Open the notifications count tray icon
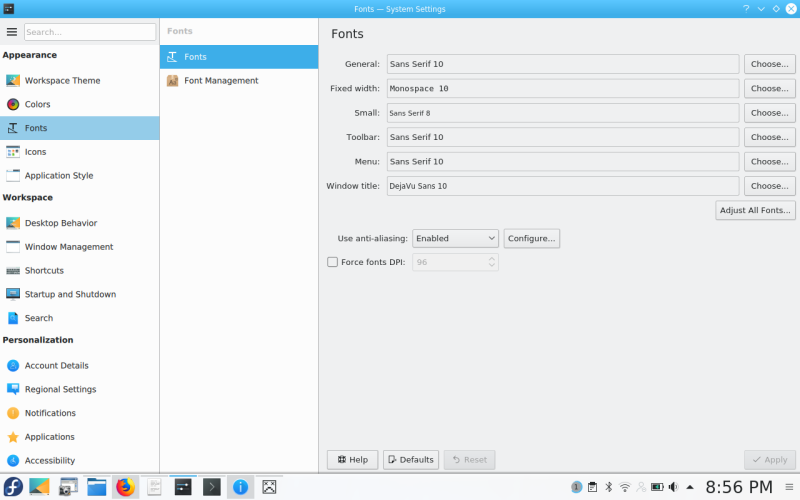This screenshot has width=800, height=500. [x=576, y=487]
